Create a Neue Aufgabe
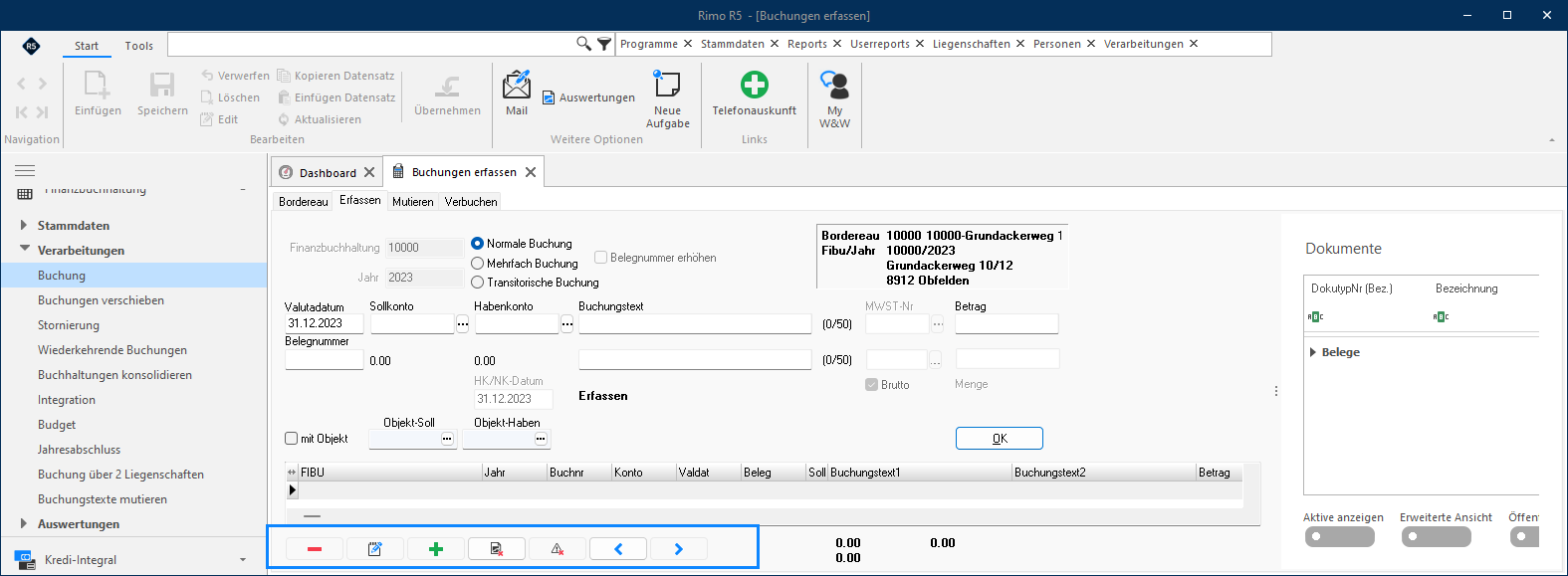 (667, 98)
